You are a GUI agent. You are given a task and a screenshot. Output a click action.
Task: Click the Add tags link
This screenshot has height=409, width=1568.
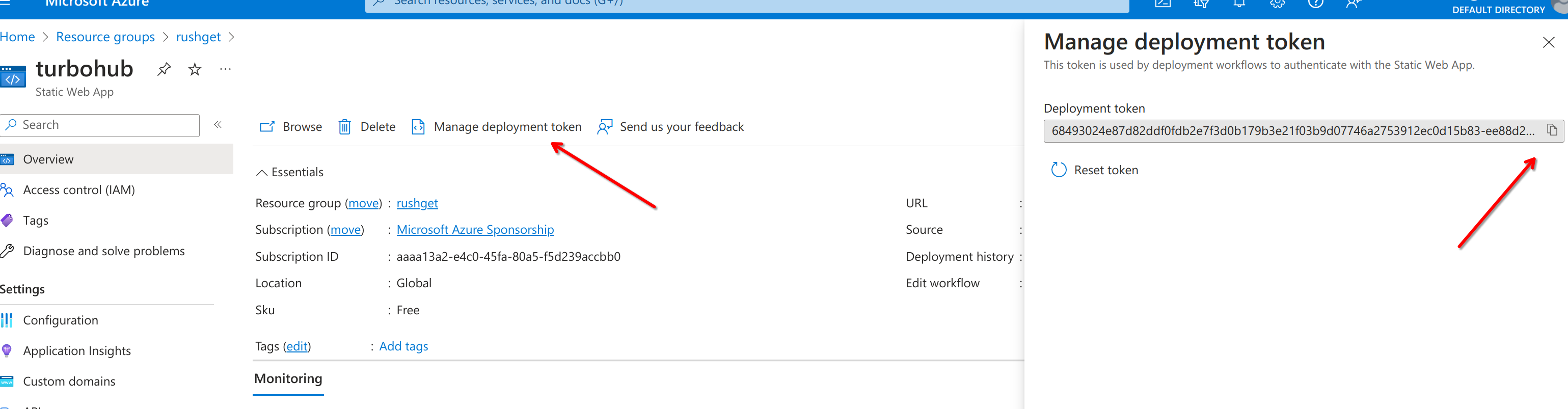(403, 346)
